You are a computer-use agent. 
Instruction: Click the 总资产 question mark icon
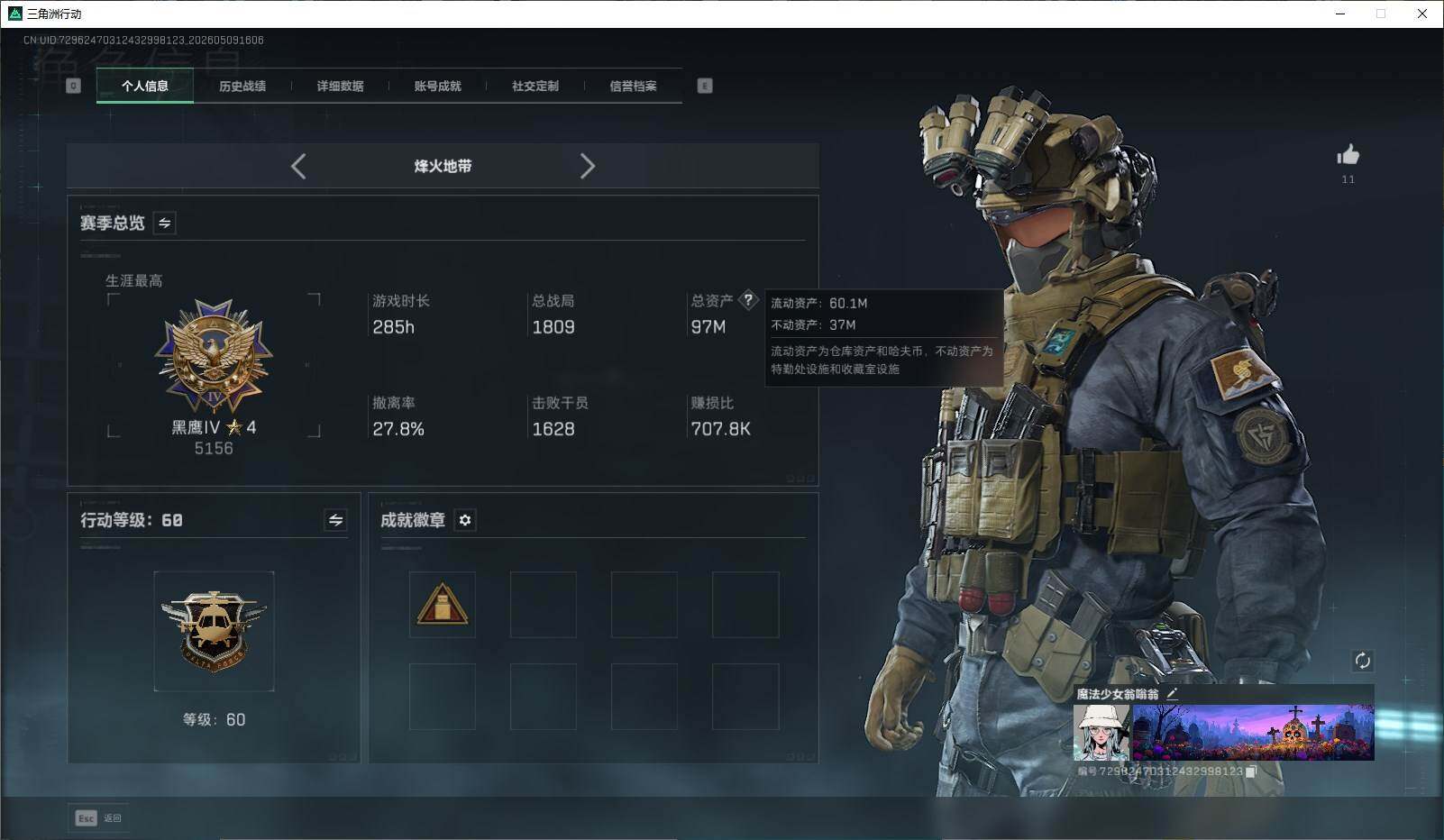(x=748, y=299)
